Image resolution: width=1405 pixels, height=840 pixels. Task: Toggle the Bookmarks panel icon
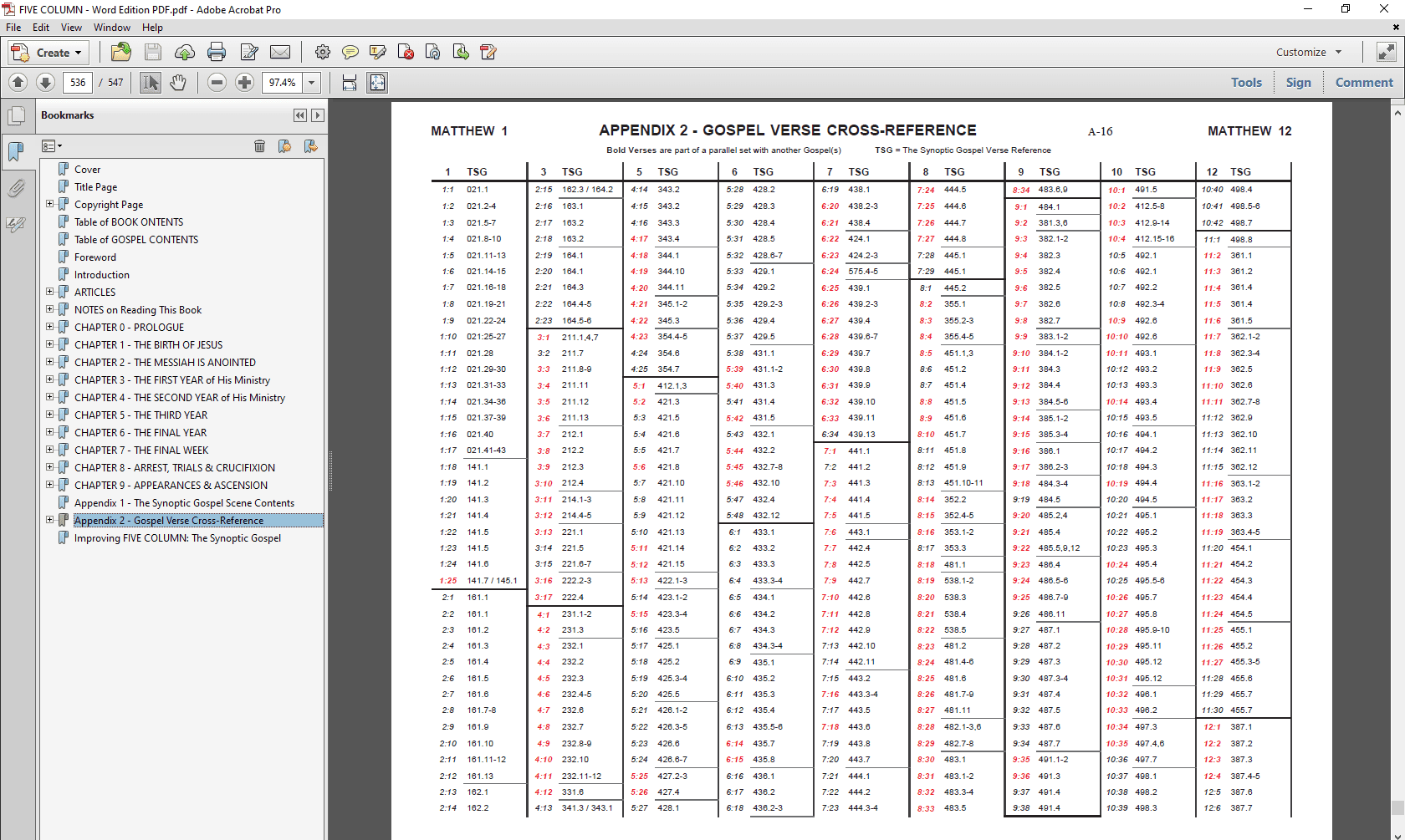[x=16, y=151]
